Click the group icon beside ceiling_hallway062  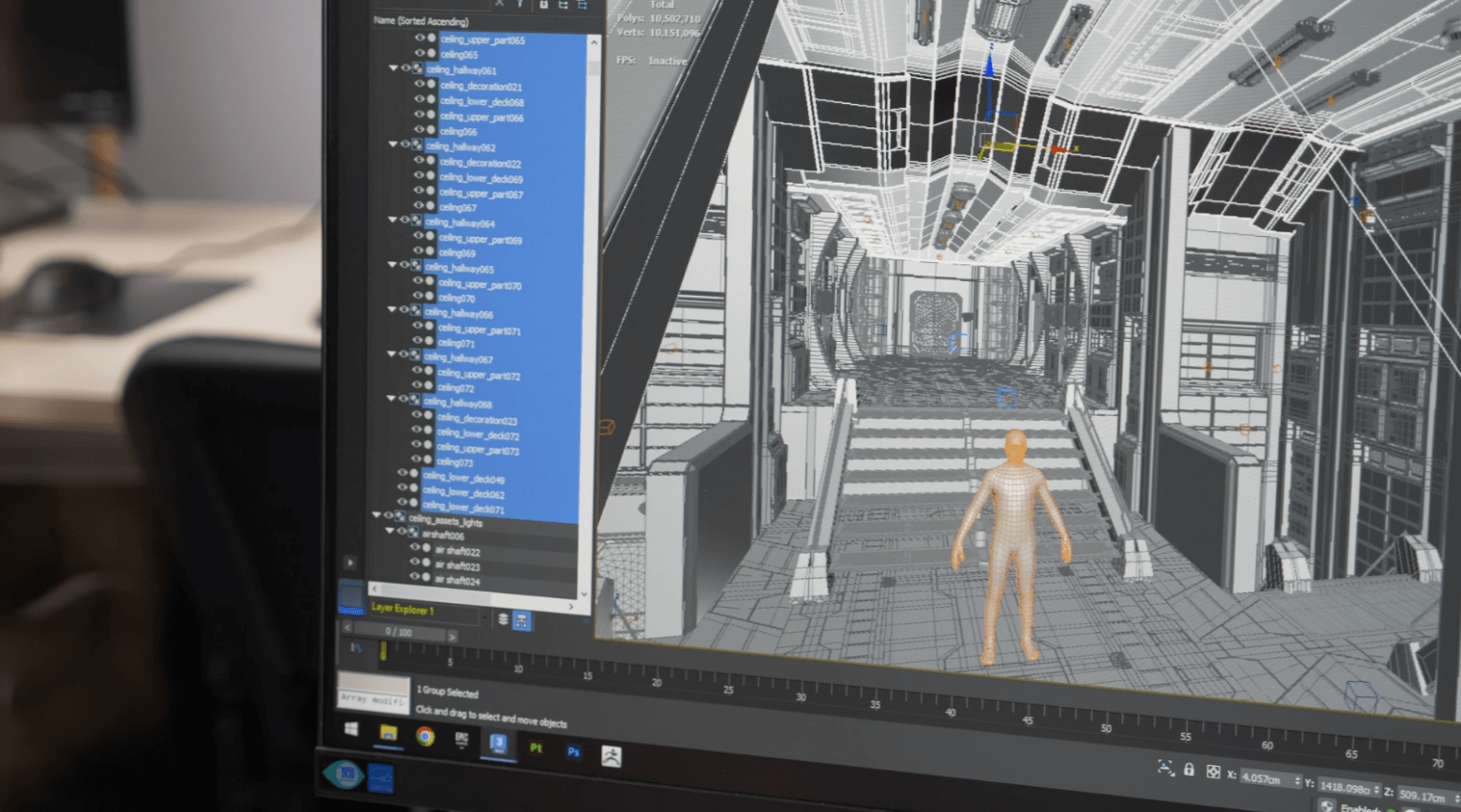click(x=417, y=145)
